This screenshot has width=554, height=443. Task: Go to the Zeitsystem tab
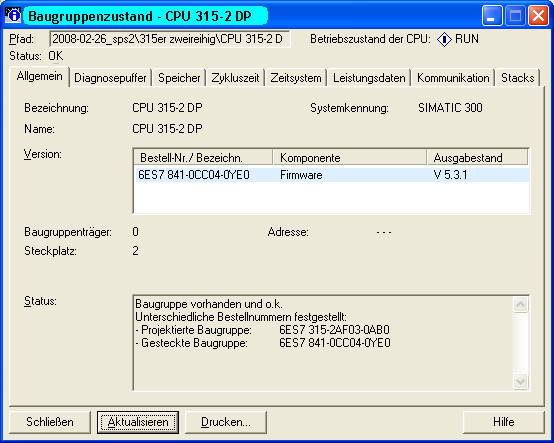click(296, 78)
